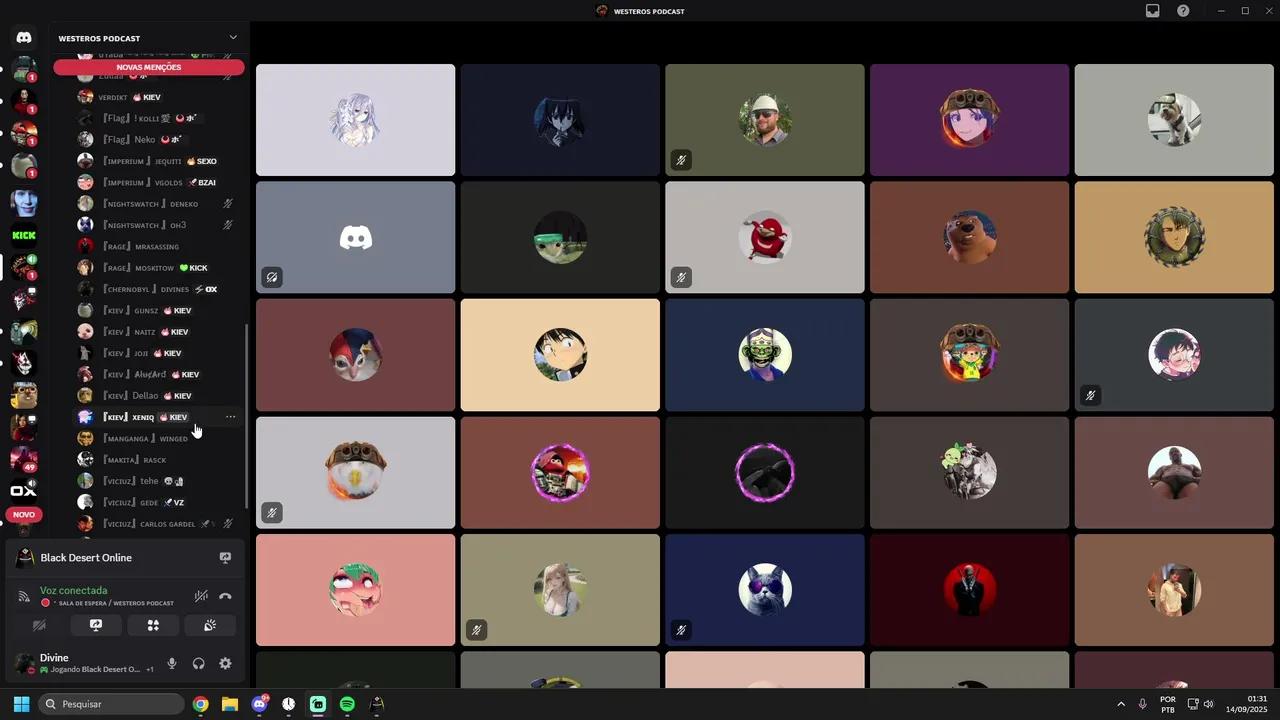Open Spotify from the taskbar
The image size is (1280, 720).
click(x=347, y=704)
